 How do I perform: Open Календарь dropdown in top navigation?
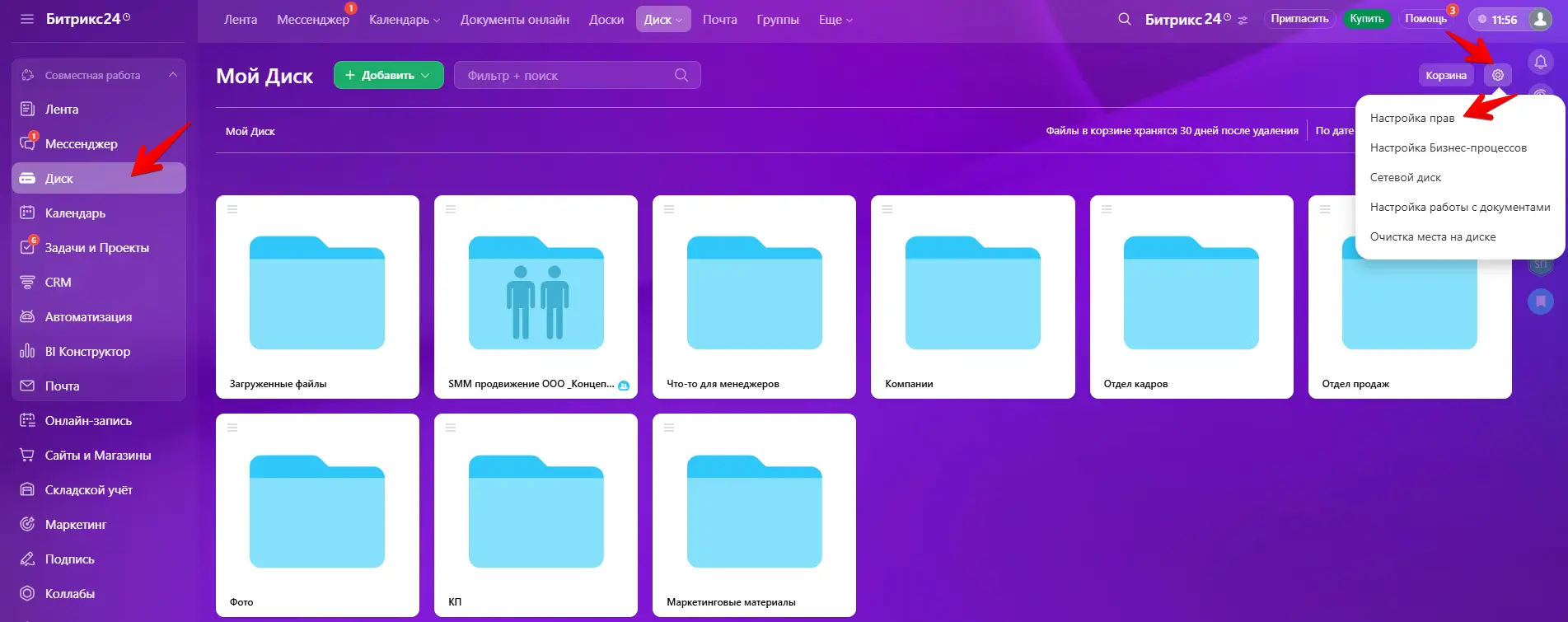(404, 20)
